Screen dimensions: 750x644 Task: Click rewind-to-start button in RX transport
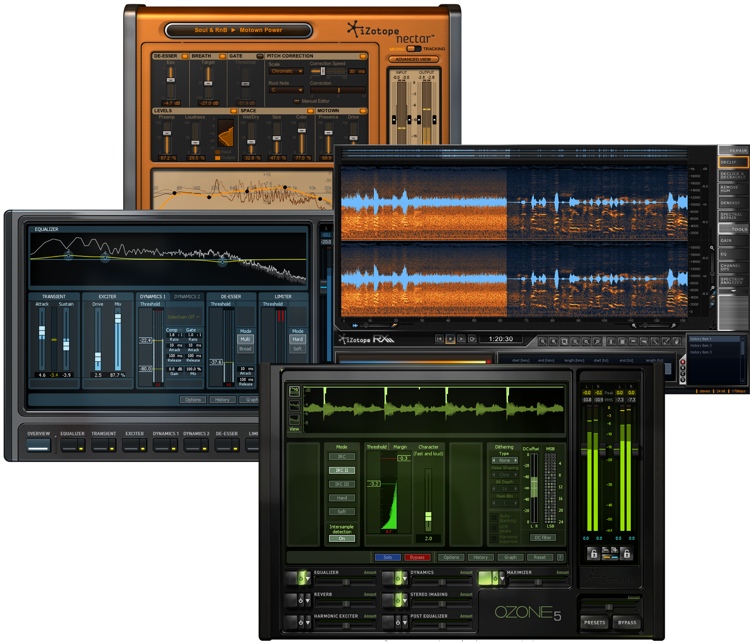(x=439, y=339)
